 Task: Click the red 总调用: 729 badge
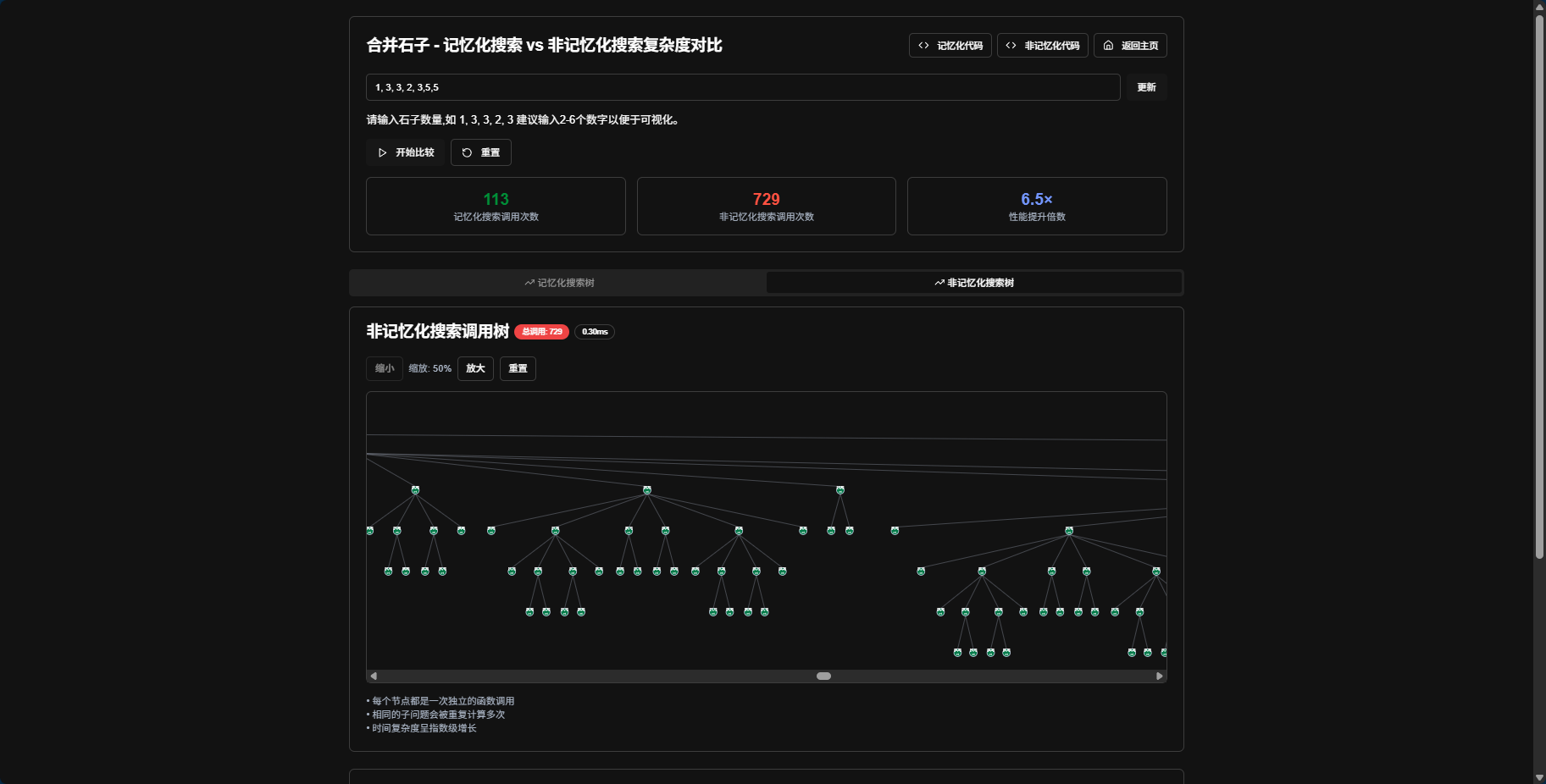click(541, 332)
